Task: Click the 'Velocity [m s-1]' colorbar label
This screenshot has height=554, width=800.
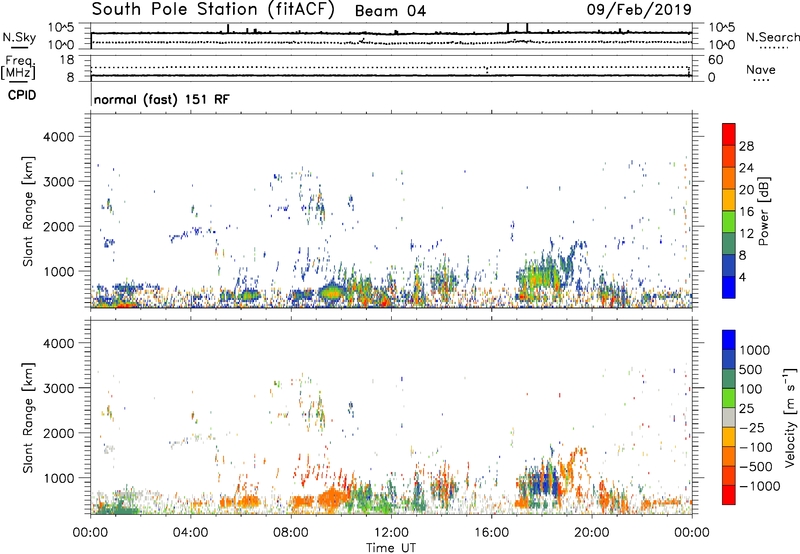Action: (790, 417)
